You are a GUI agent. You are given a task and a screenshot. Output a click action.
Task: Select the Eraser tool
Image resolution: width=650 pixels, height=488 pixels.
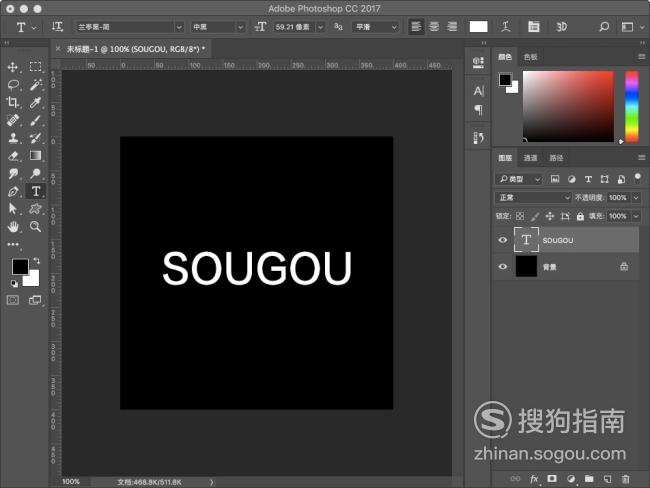pyautogui.click(x=13, y=156)
